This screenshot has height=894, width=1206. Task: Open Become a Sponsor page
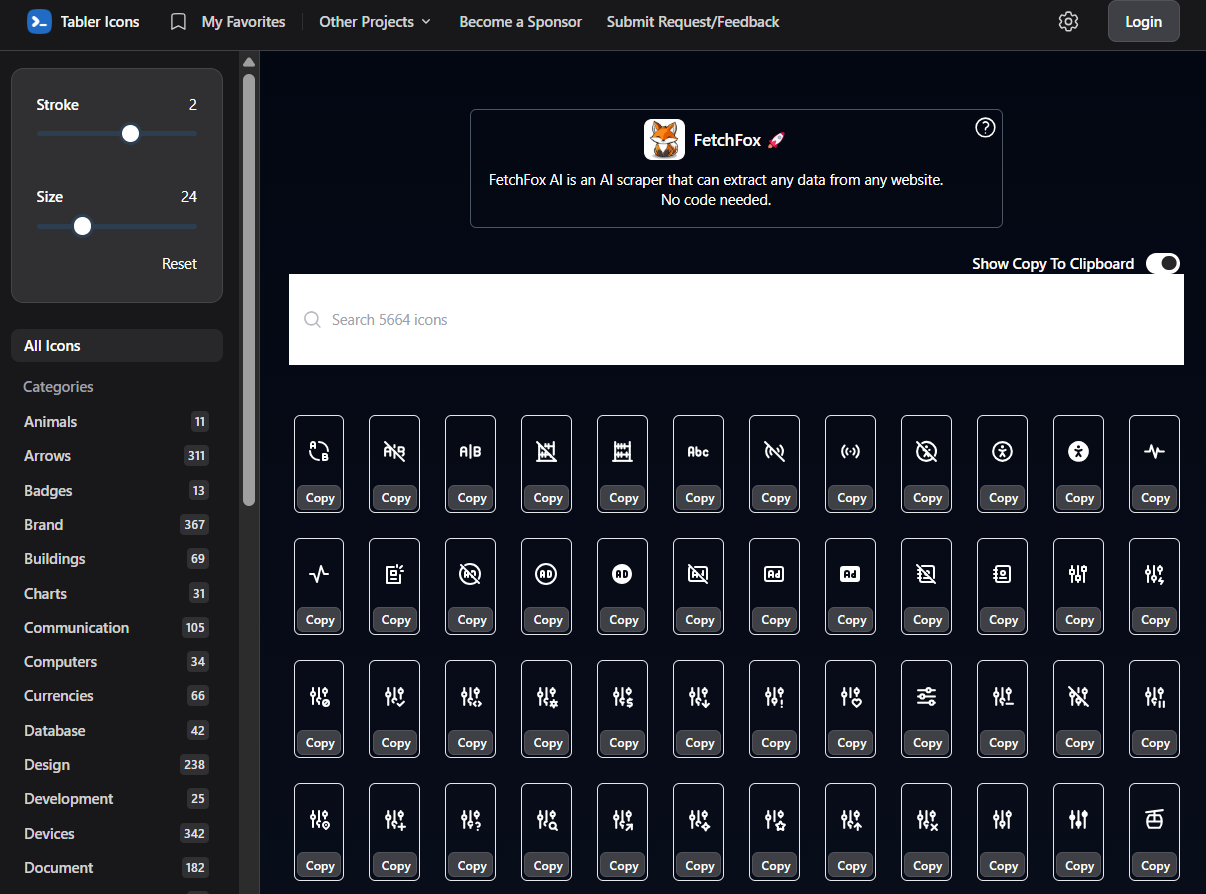tap(520, 21)
